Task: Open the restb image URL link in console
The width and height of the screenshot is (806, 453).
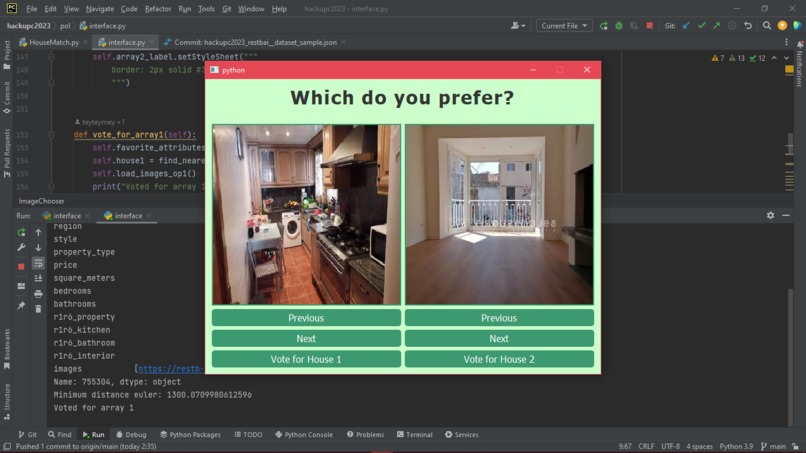Action: [x=171, y=369]
